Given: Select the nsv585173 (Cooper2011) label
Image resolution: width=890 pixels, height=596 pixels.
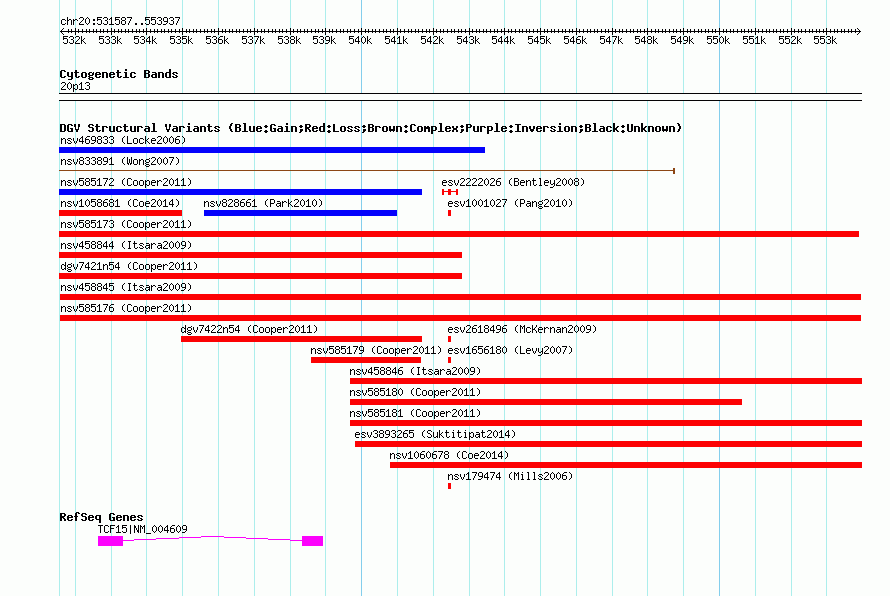Looking at the screenshot, I should 126,224.
